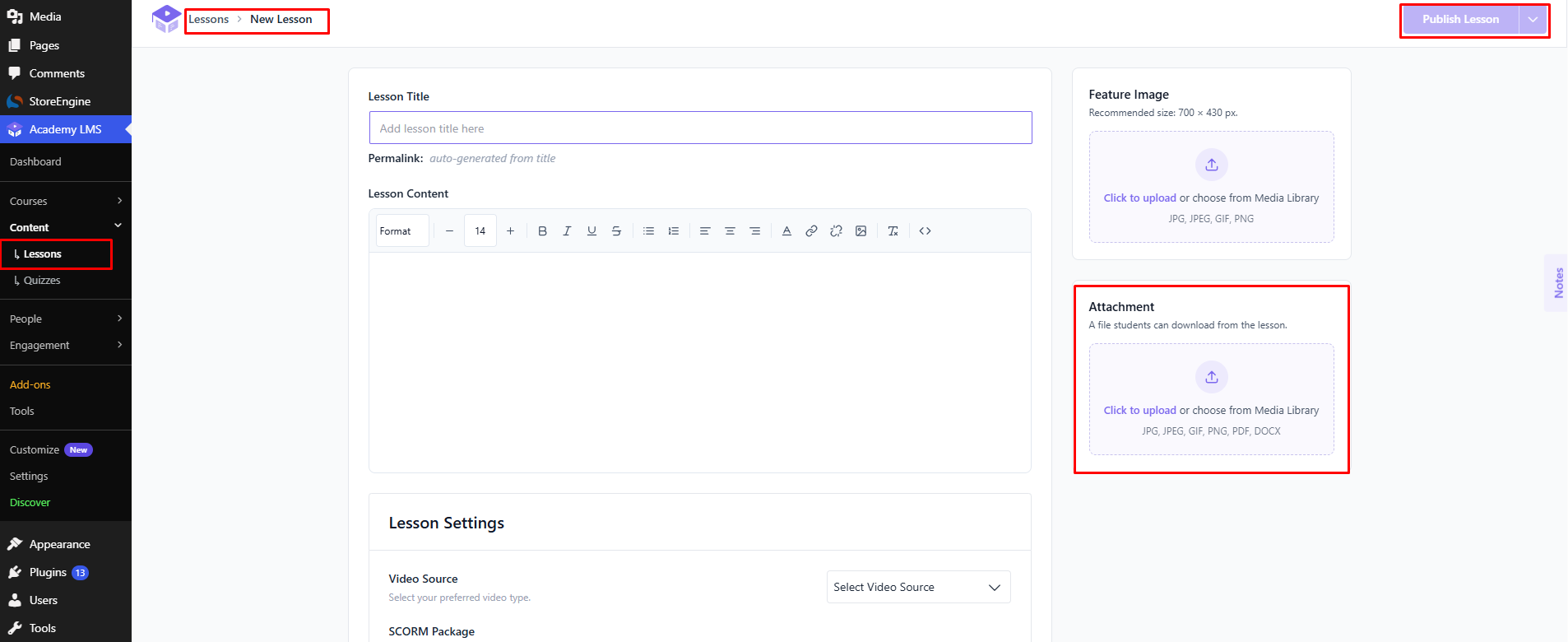The image size is (1568, 642).
Task: Open Academy LMS Tools page
Action: [x=22, y=411]
